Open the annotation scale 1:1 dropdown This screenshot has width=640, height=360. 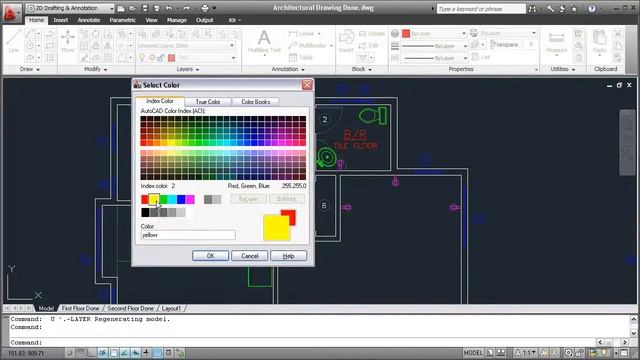click(x=525, y=353)
